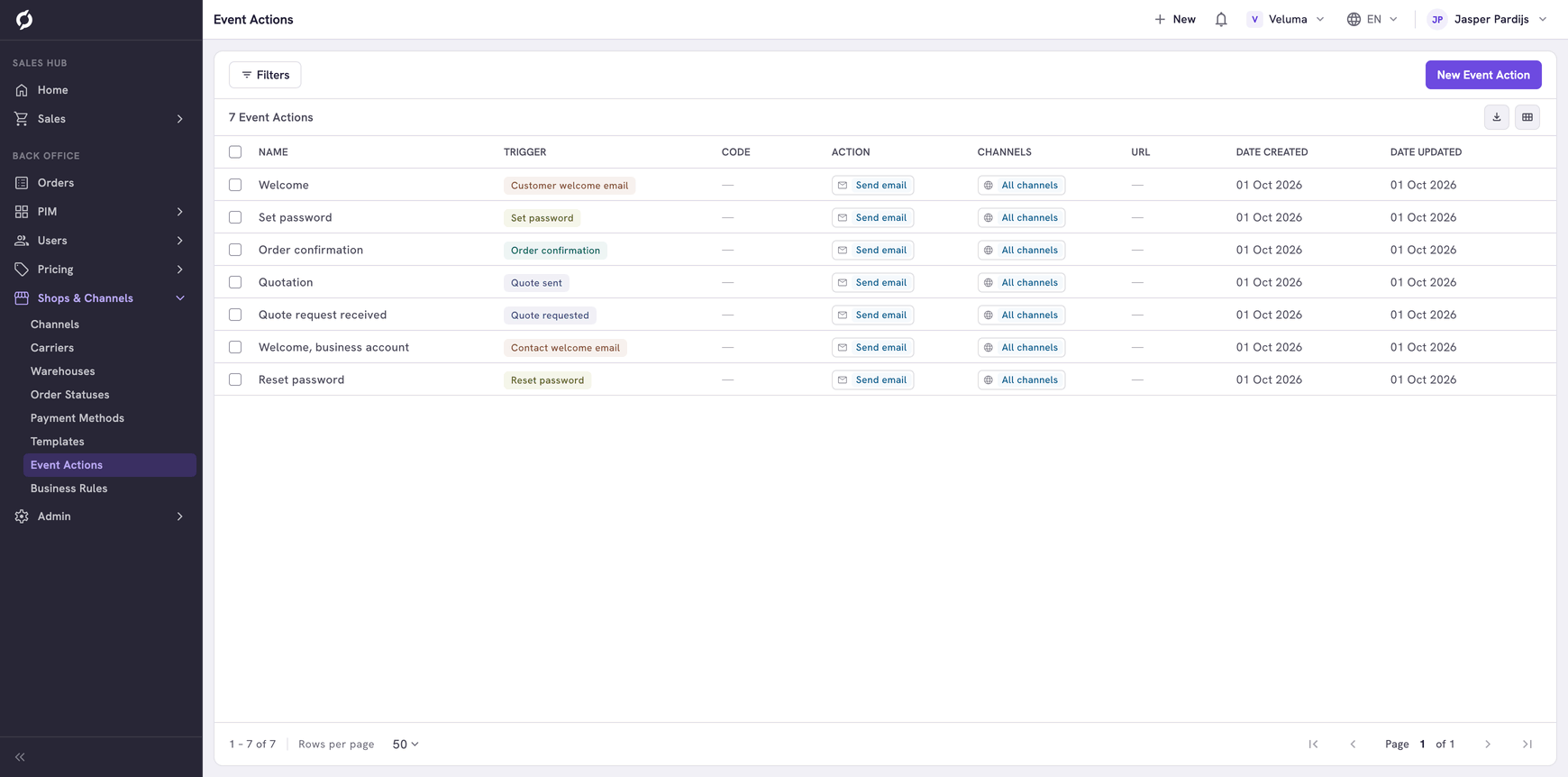
Task: Check the Set password row checkbox
Action: pos(235,217)
